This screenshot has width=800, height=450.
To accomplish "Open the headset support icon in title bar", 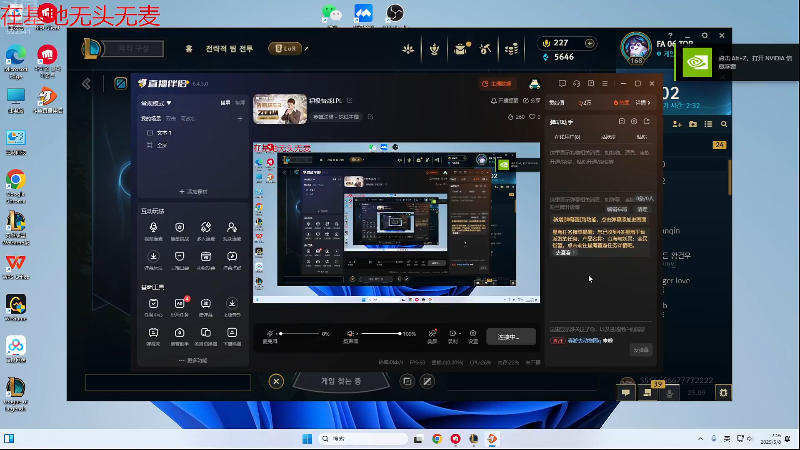I will (577, 83).
